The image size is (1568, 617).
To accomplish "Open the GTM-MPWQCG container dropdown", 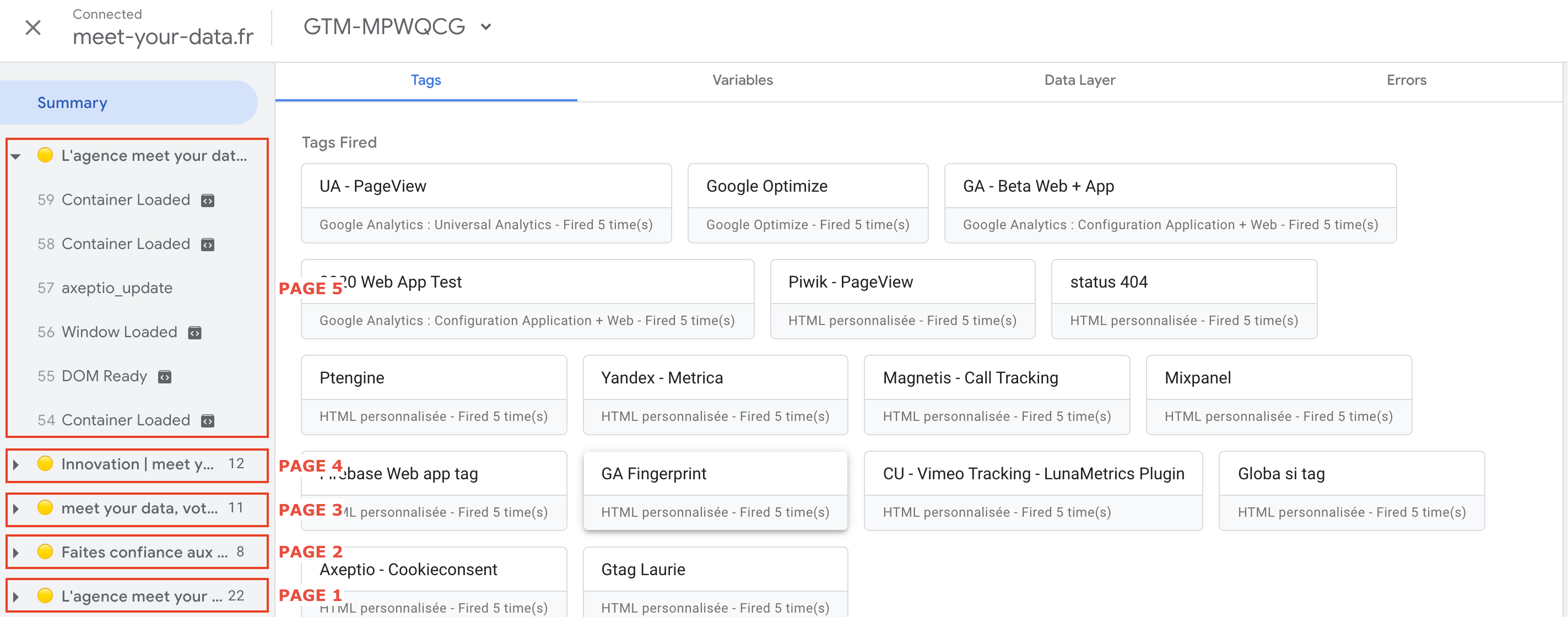I will pos(398,26).
